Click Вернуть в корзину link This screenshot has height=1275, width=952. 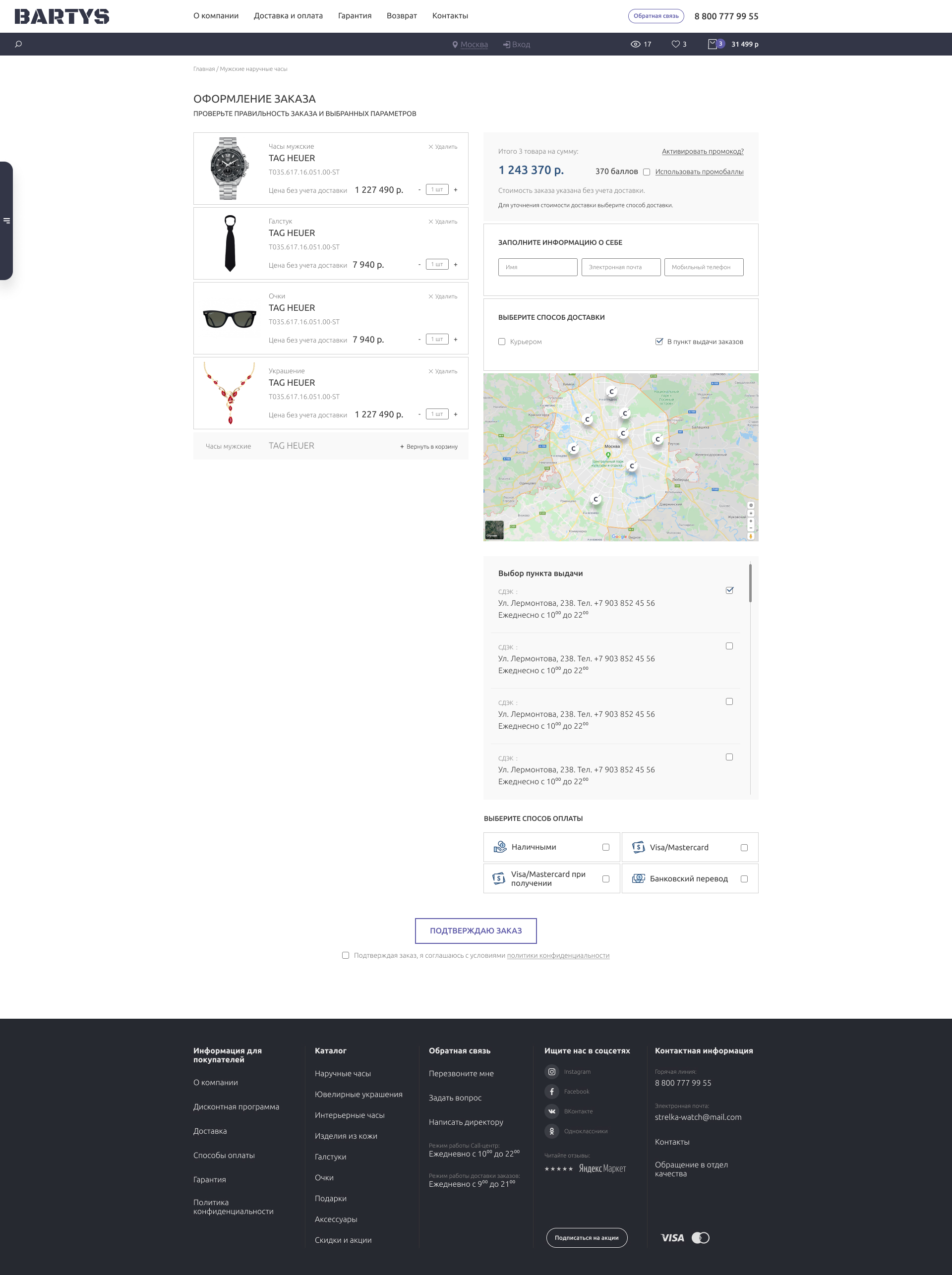429,447
